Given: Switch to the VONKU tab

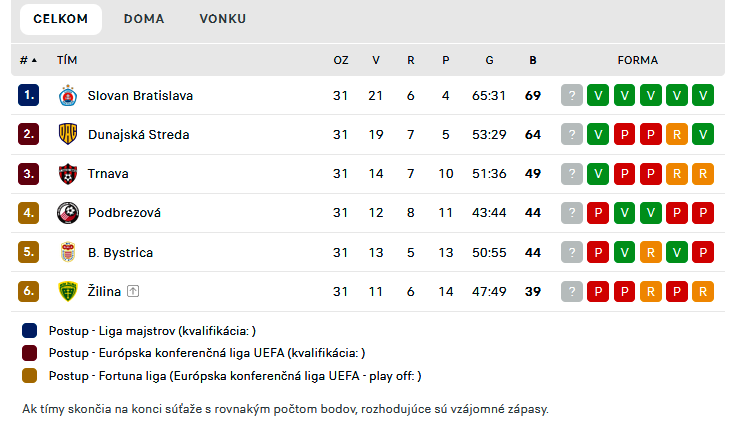Looking at the screenshot, I should [222, 19].
